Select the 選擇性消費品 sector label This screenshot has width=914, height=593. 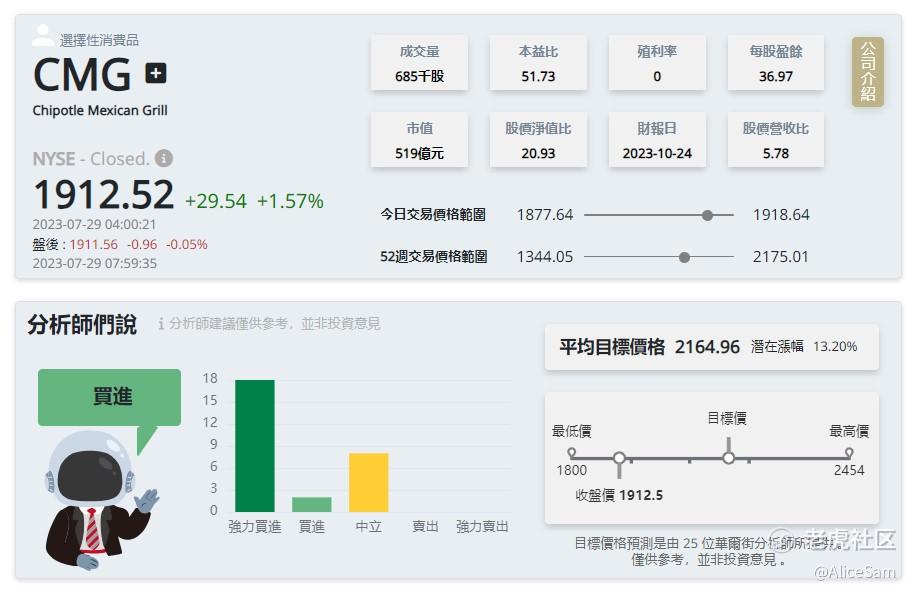(99, 40)
